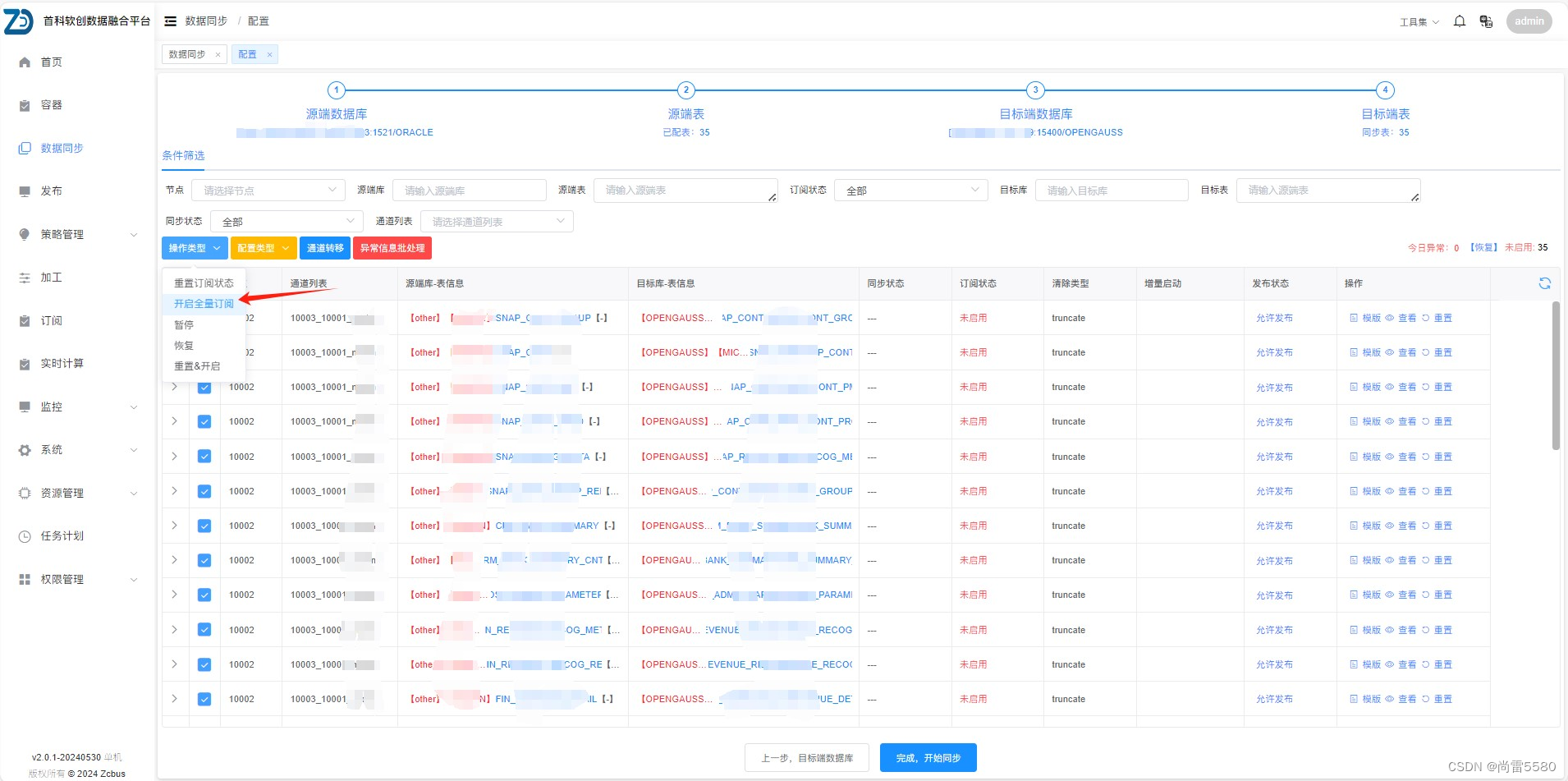The width and height of the screenshot is (1568, 781).
Task: Choose 暂停 from the open menu
Action: [204, 325]
